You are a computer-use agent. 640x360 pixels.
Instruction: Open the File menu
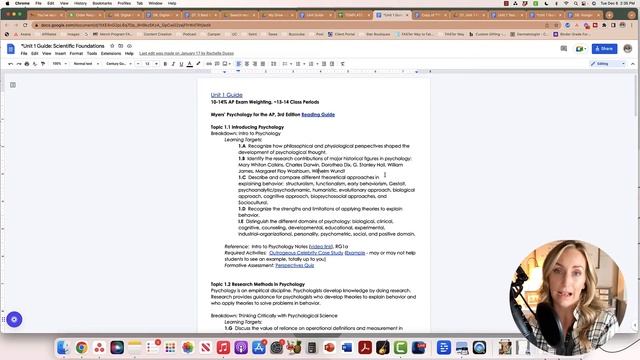tap(24, 53)
